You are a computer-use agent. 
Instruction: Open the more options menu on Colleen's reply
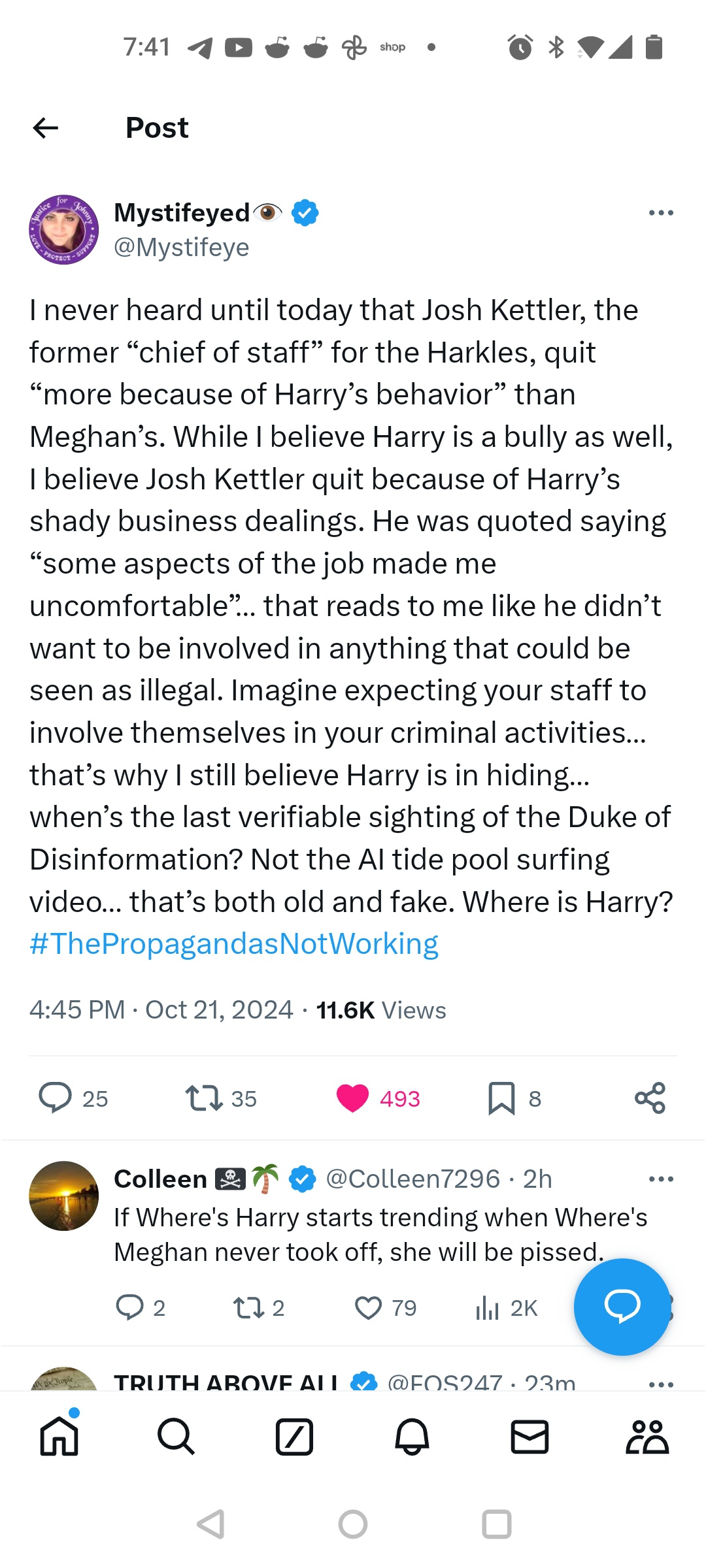661,1179
